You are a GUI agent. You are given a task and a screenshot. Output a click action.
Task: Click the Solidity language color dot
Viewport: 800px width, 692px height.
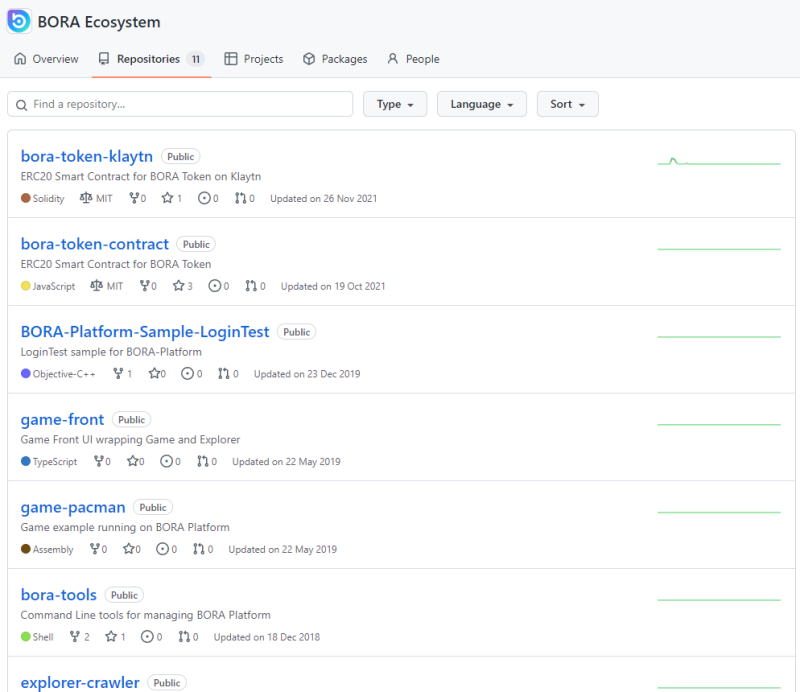click(x=26, y=198)
